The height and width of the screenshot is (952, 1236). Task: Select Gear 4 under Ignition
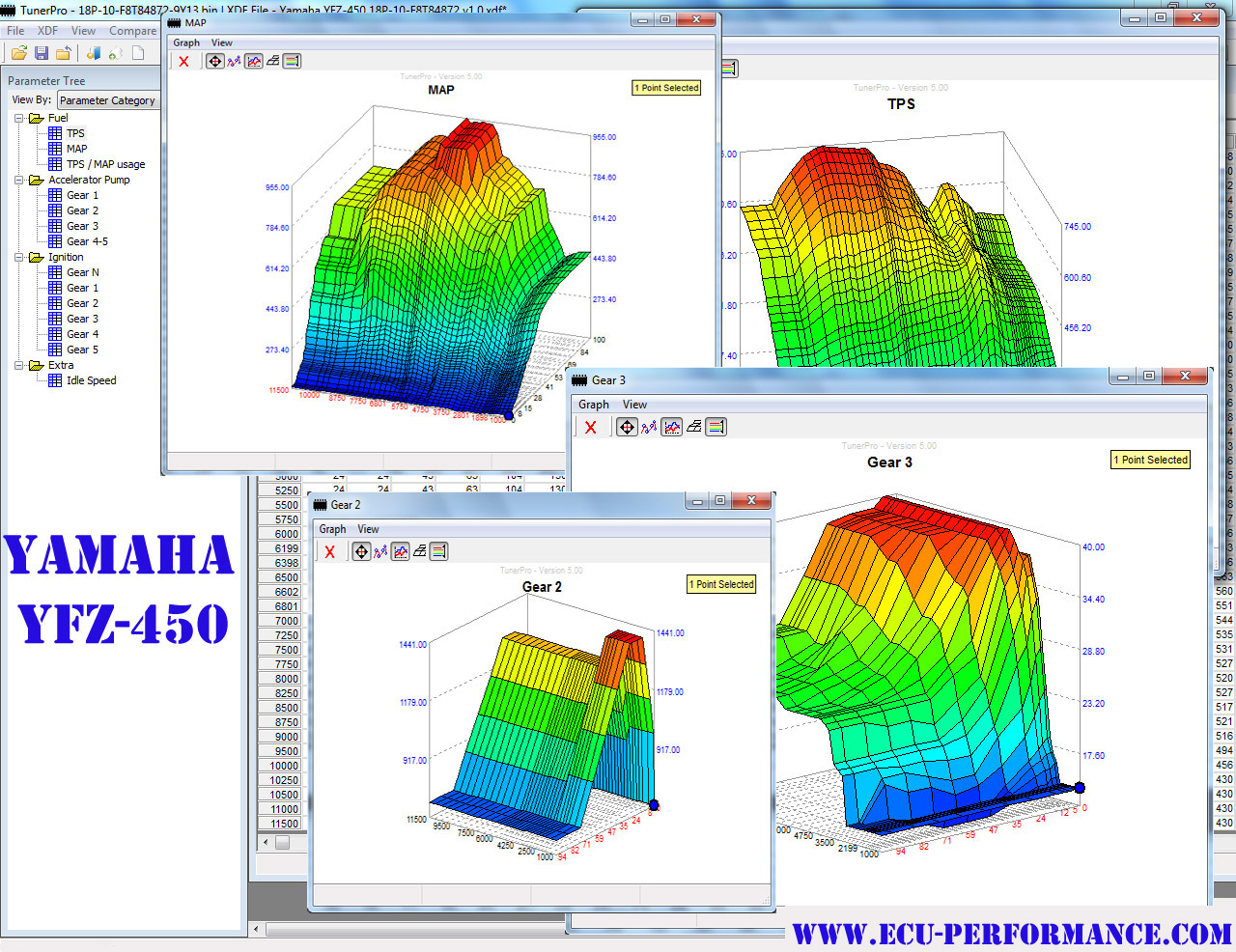click(82, 334)
